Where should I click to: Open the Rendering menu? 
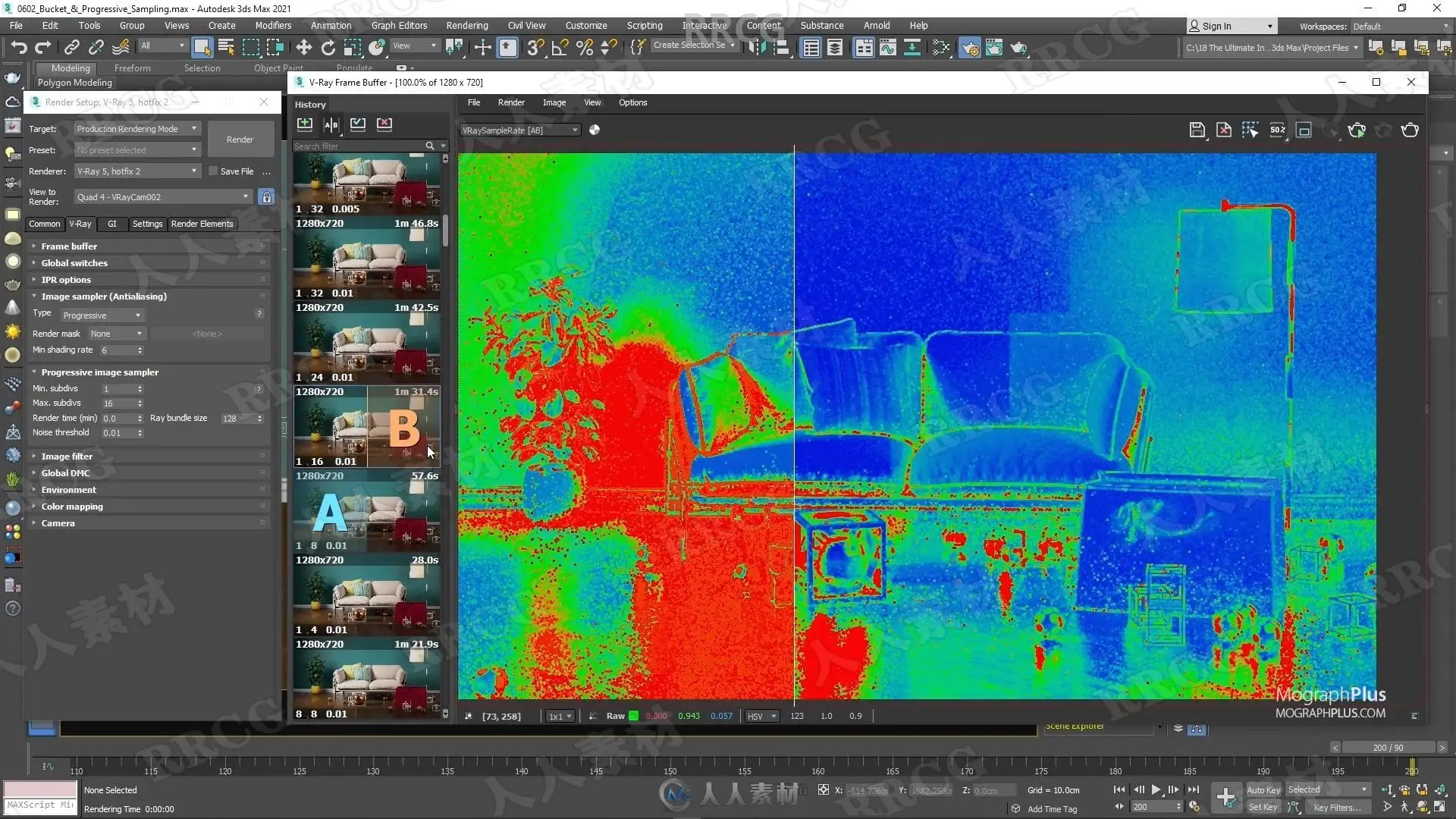[x=466, y=25]
